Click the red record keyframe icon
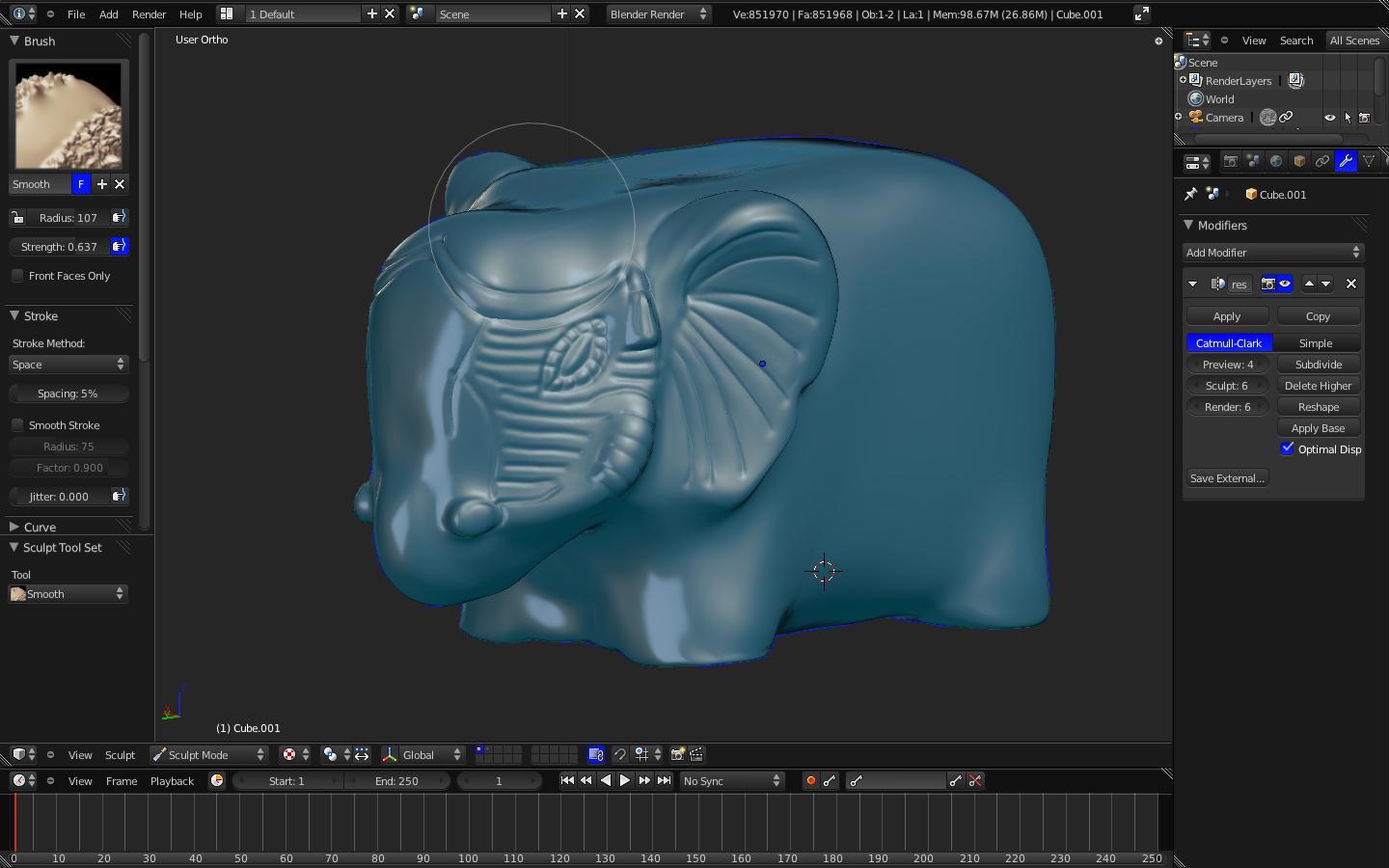 coord(810,781)
